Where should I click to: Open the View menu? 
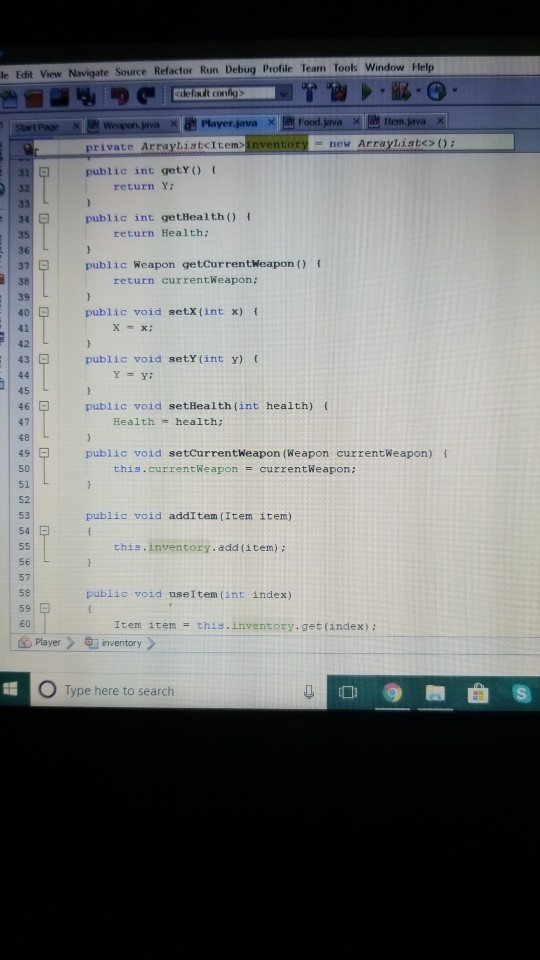51,73
